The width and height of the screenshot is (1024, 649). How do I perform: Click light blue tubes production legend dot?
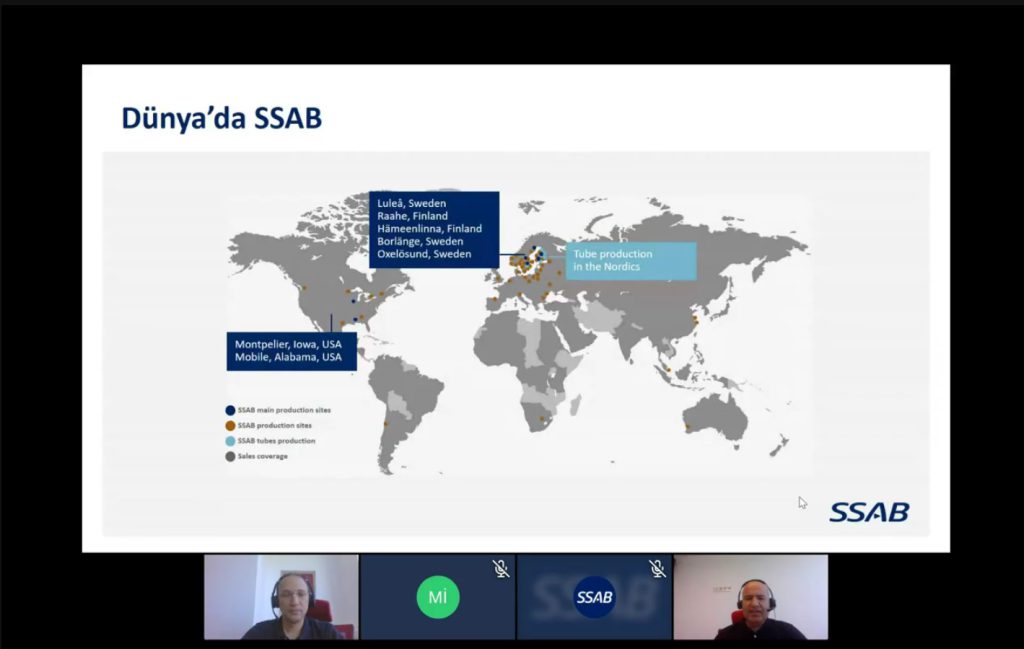230,441
